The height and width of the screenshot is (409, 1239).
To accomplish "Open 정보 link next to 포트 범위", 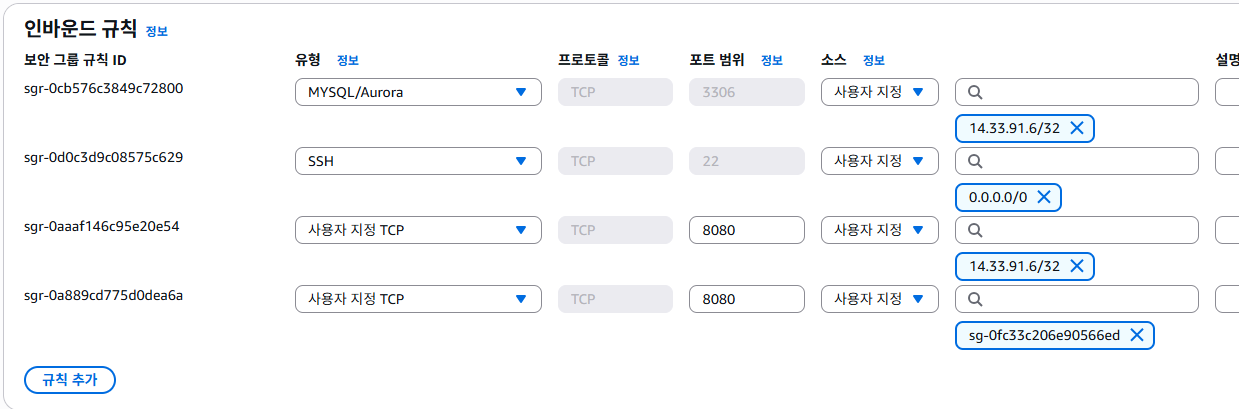I will 771,60.
